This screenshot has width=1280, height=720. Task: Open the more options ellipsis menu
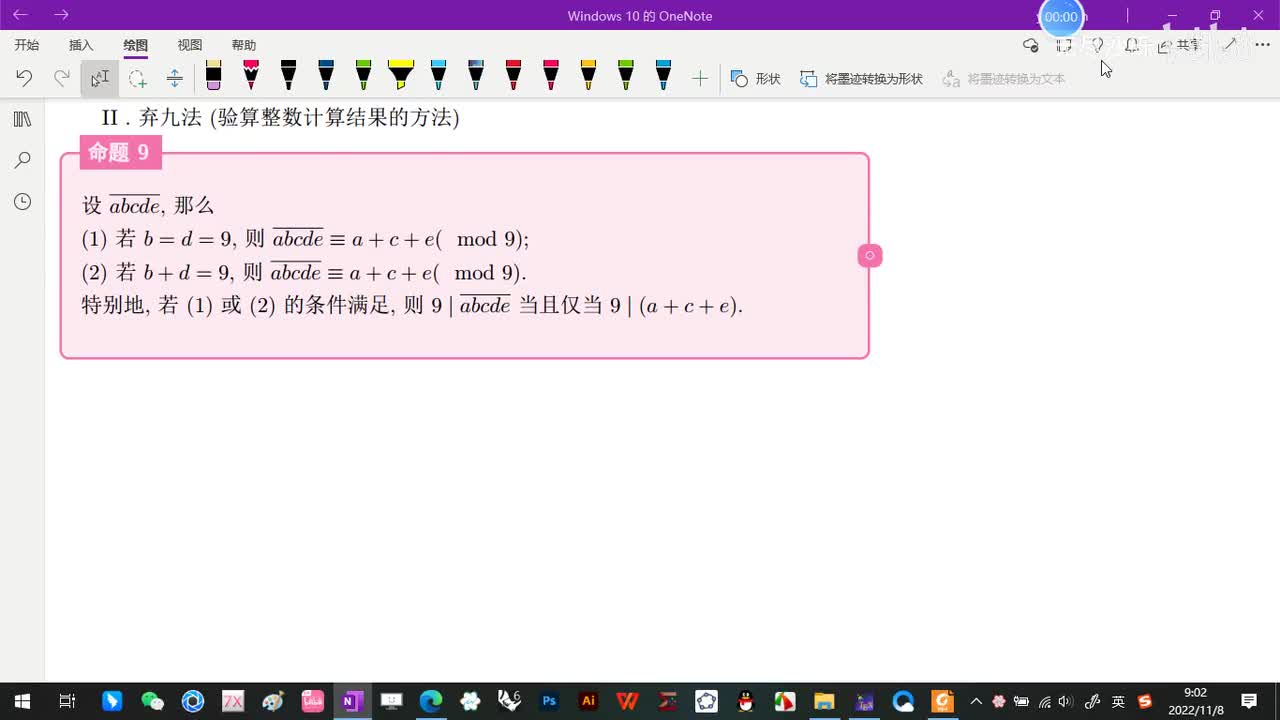click(x=1262, y=45)
